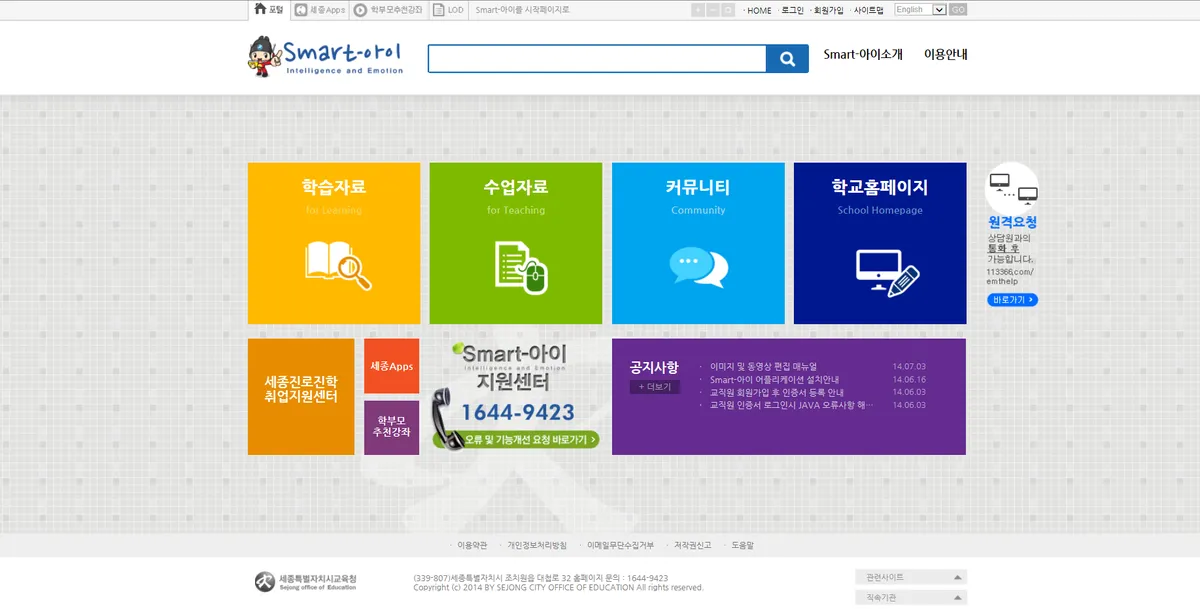1200x615 pixels.
Task: Open 공지사항 더보기 for more notices
Action: [655, 387]
